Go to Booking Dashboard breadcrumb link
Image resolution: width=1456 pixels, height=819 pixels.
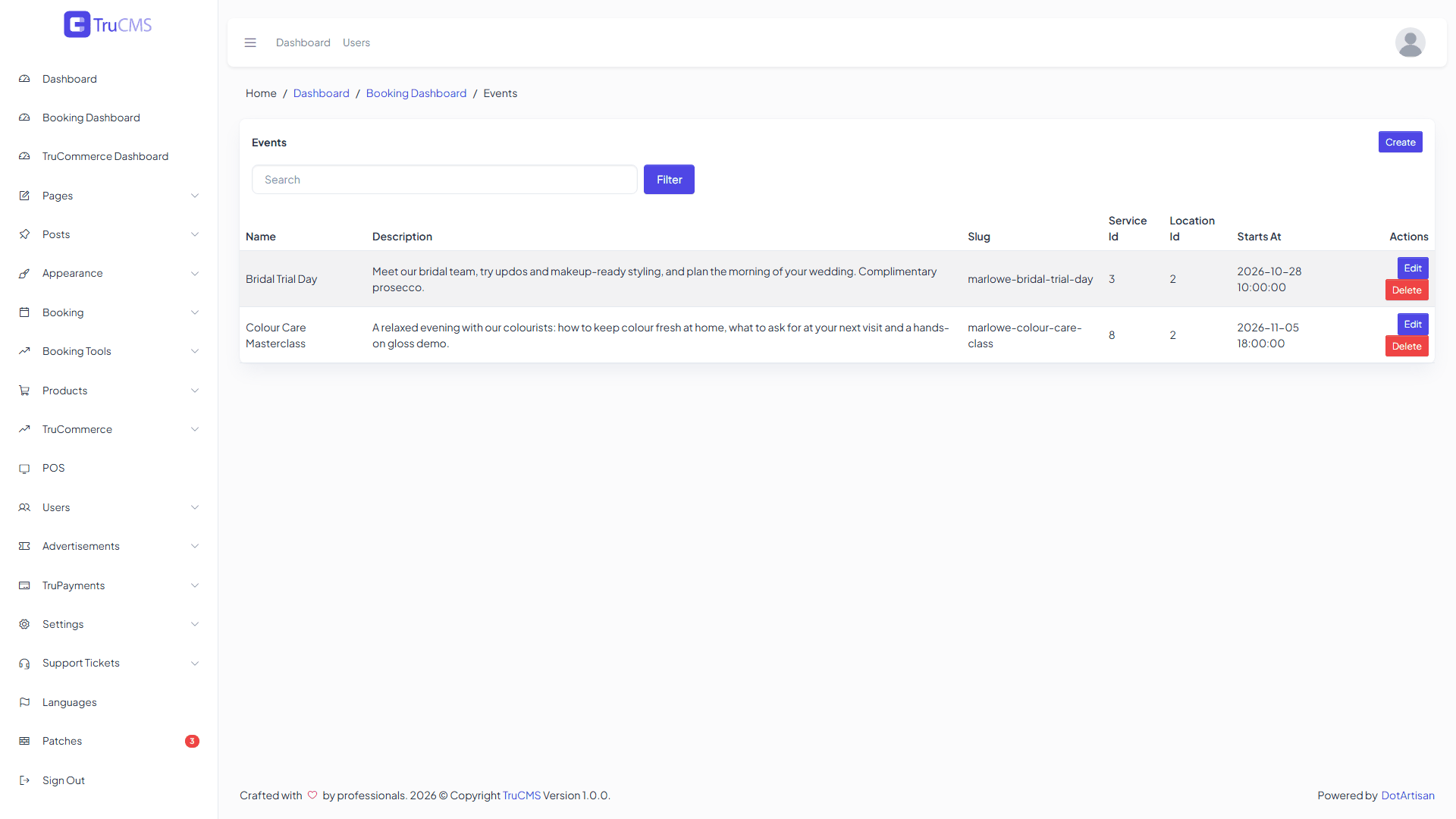pos(416,93)
